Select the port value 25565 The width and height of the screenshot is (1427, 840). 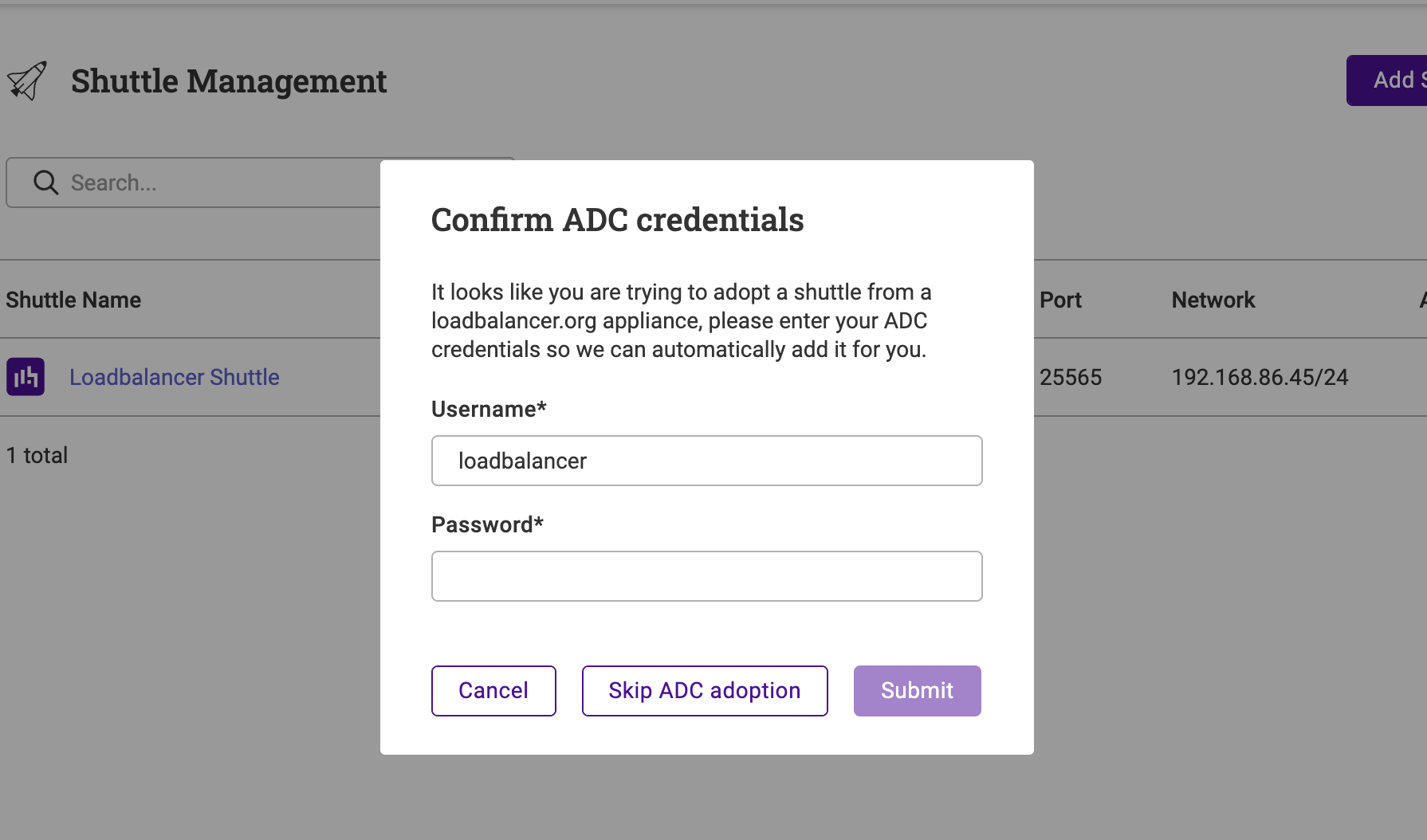click(1071, 377)
